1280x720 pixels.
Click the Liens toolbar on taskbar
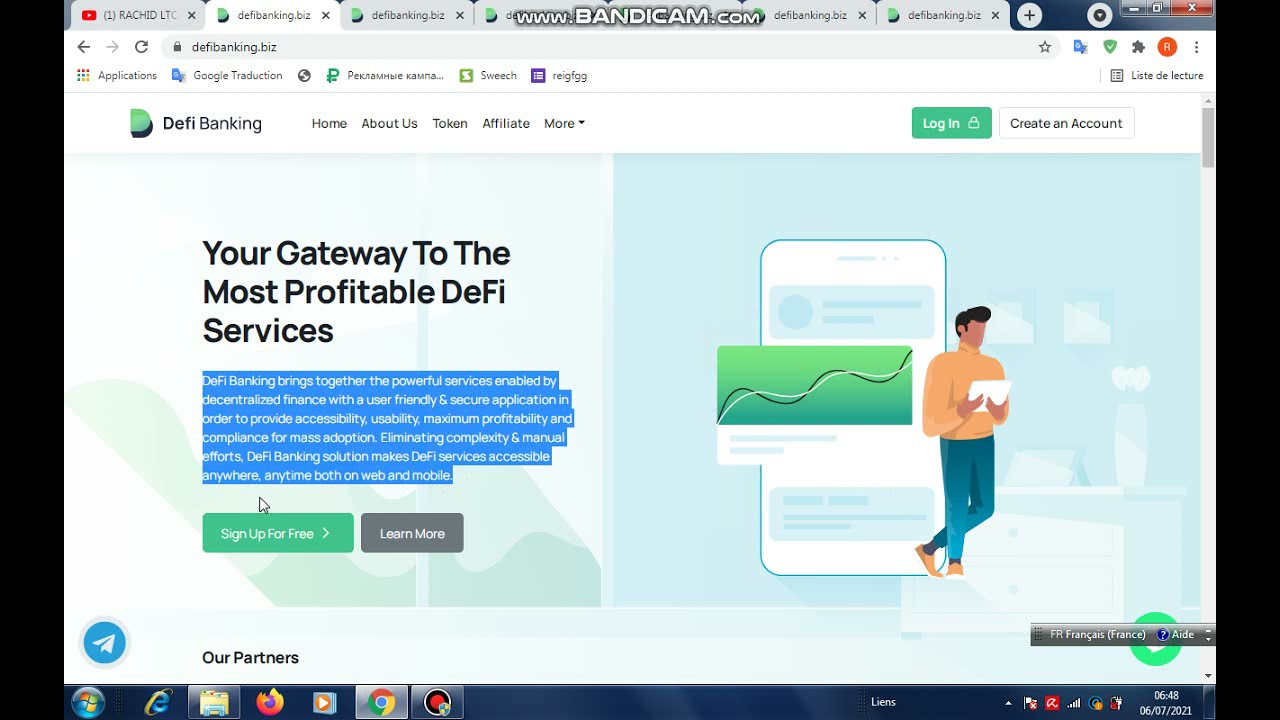tap(883, 702)
